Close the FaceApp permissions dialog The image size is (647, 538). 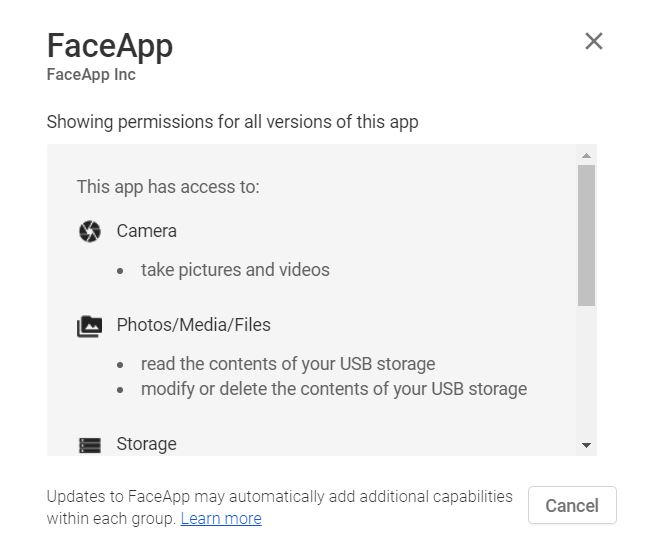pos(594,41)
